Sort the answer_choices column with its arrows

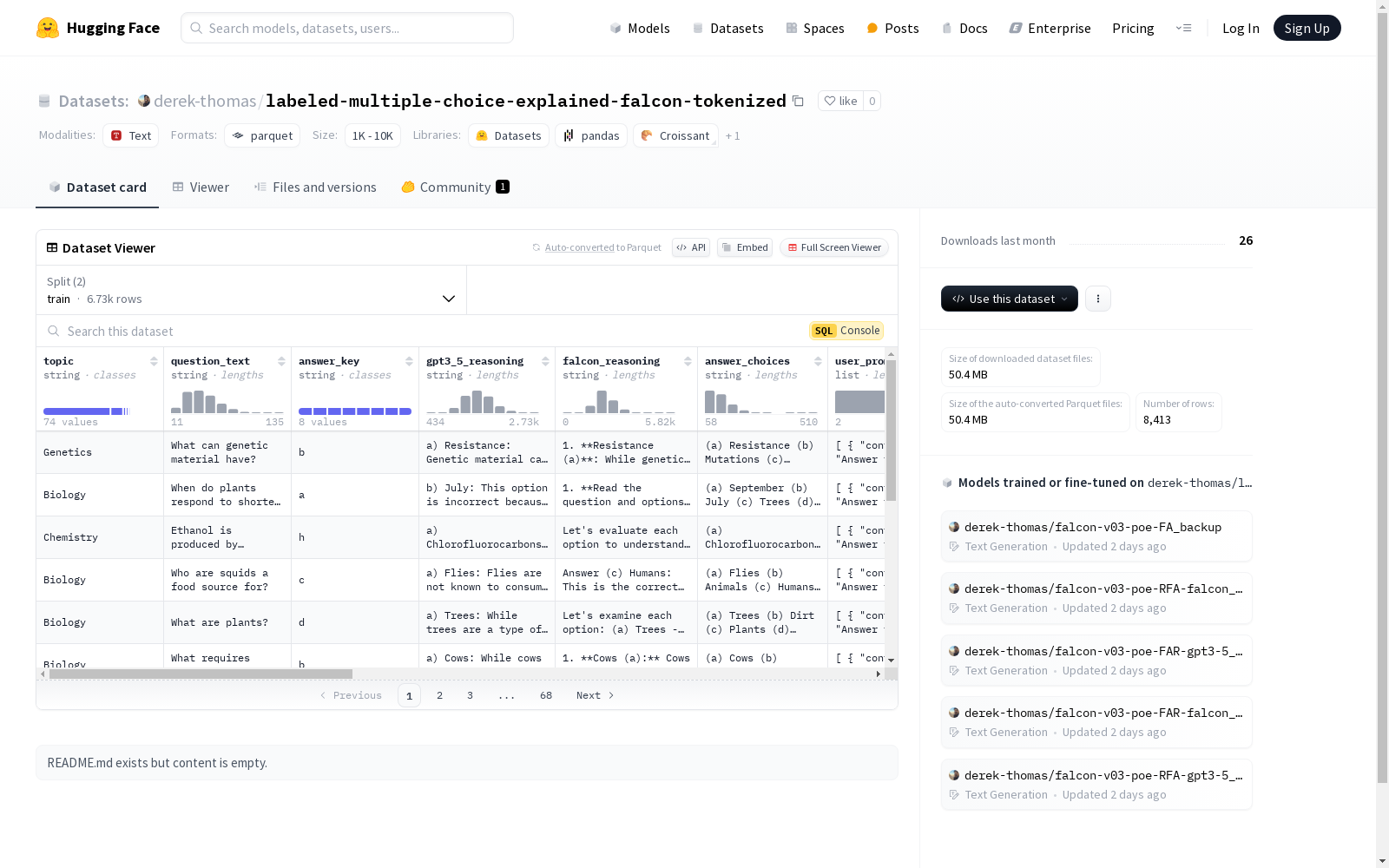pyautogui.click(x=818, y=361)
